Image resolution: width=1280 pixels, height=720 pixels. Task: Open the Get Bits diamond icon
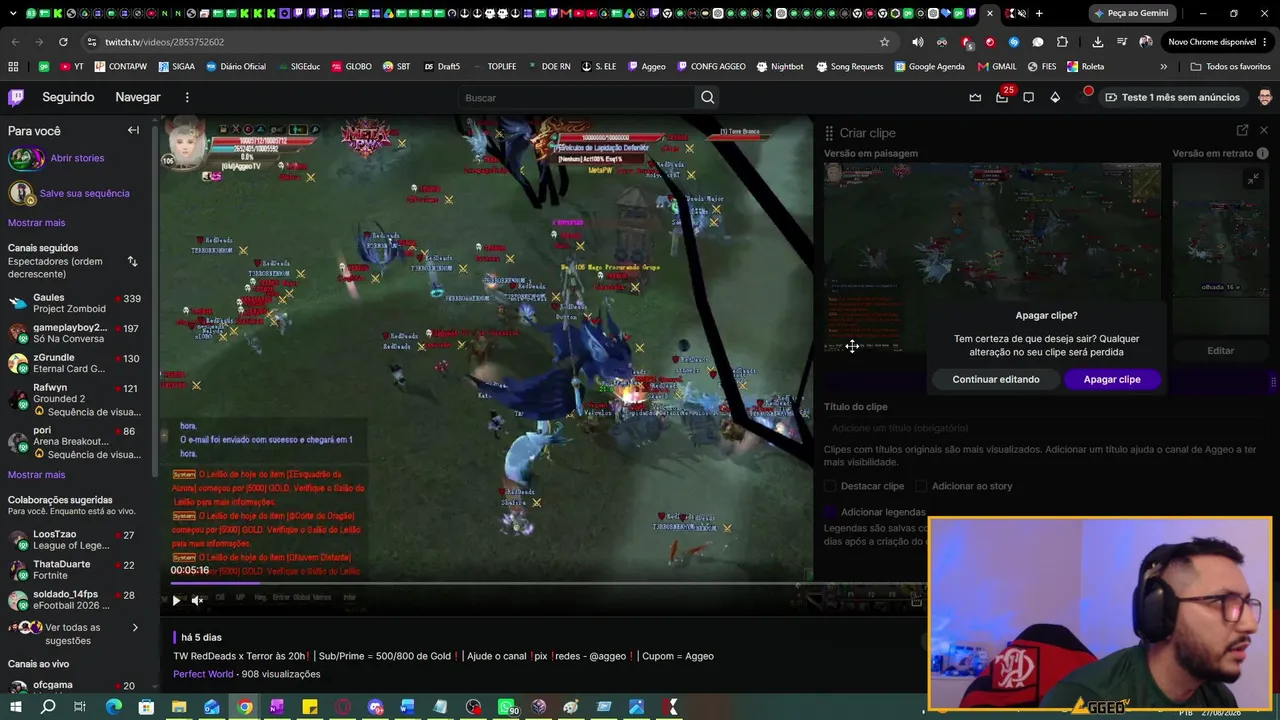click(x=1055, y=97)
